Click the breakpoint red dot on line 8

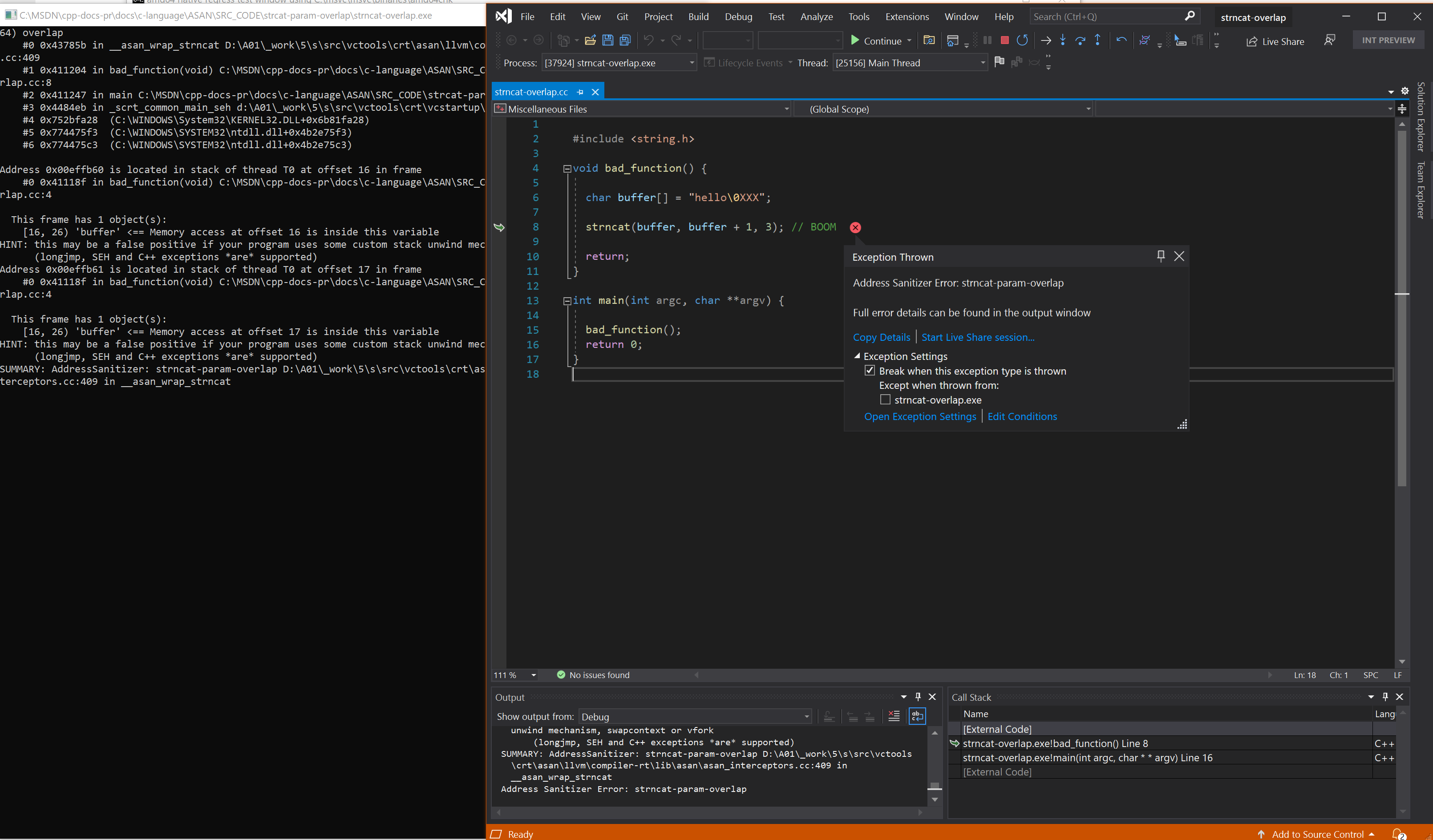tap(855, 227)
